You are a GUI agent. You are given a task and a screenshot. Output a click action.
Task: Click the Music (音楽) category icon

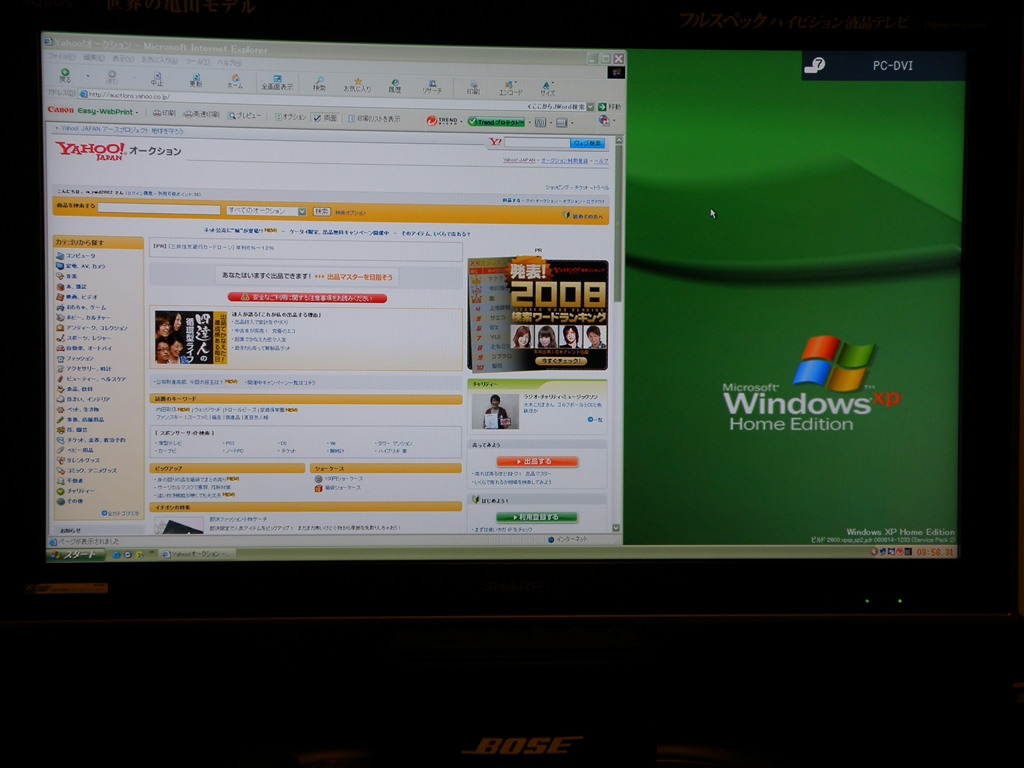pyautogui.click(x=60, y=276)
